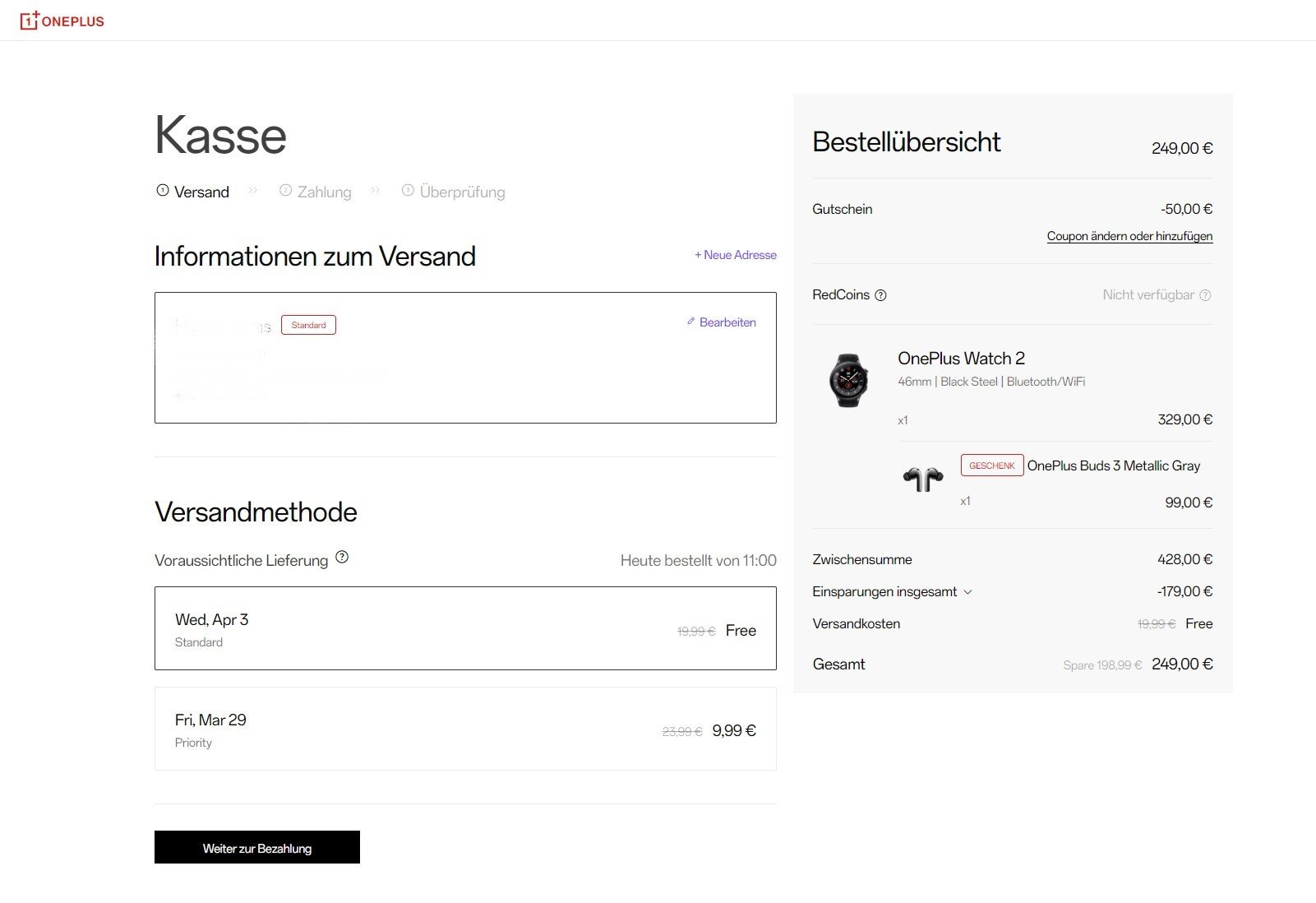Add a new address via Neue Adresse

coord(735,255)
